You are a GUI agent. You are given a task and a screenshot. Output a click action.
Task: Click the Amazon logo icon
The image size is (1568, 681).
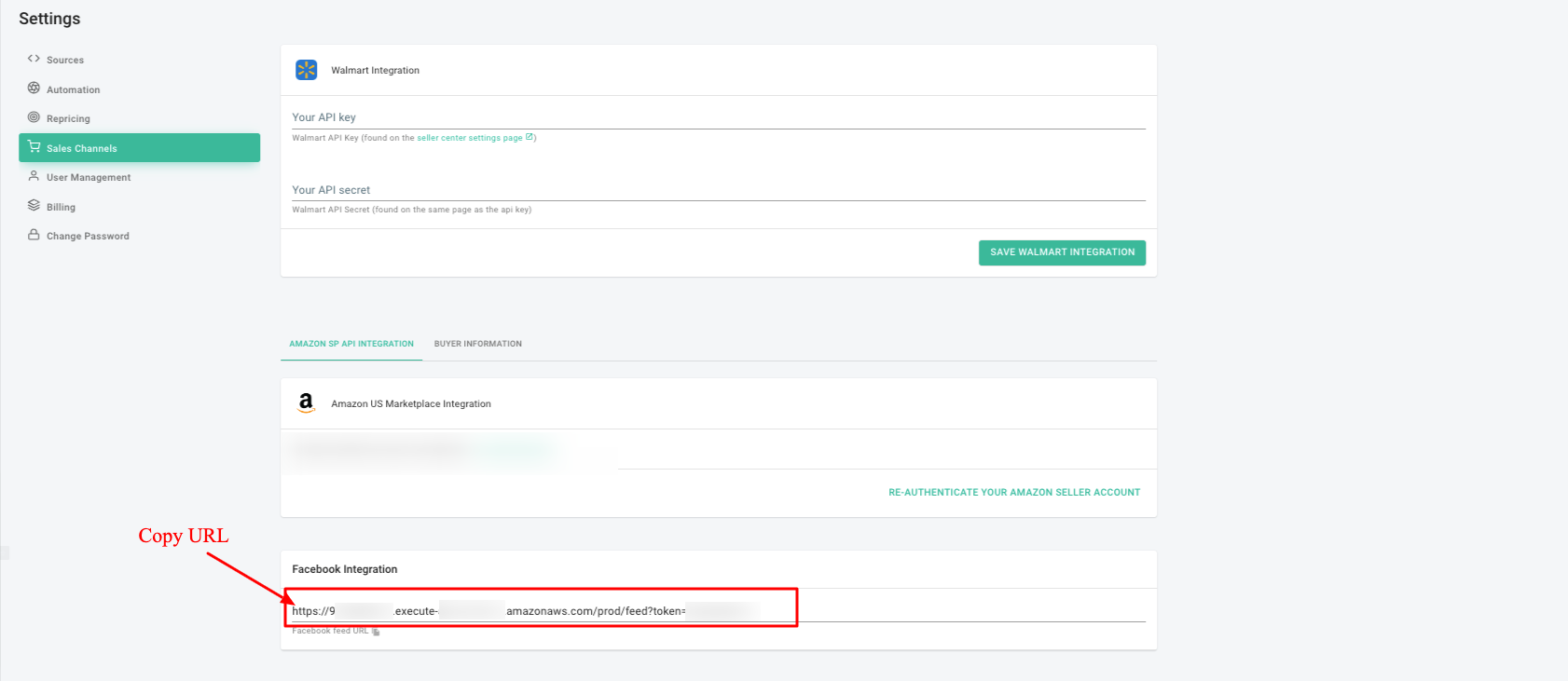coord(306,402)
